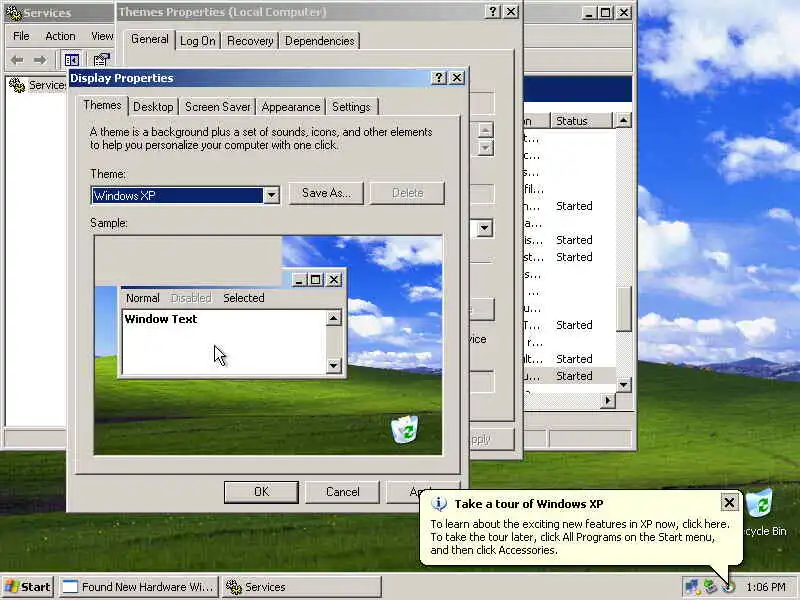The height and width of the screenshot is (600, 800).
Task: Click the scroll-down arrow of the Services list
Action: (623, 385)
